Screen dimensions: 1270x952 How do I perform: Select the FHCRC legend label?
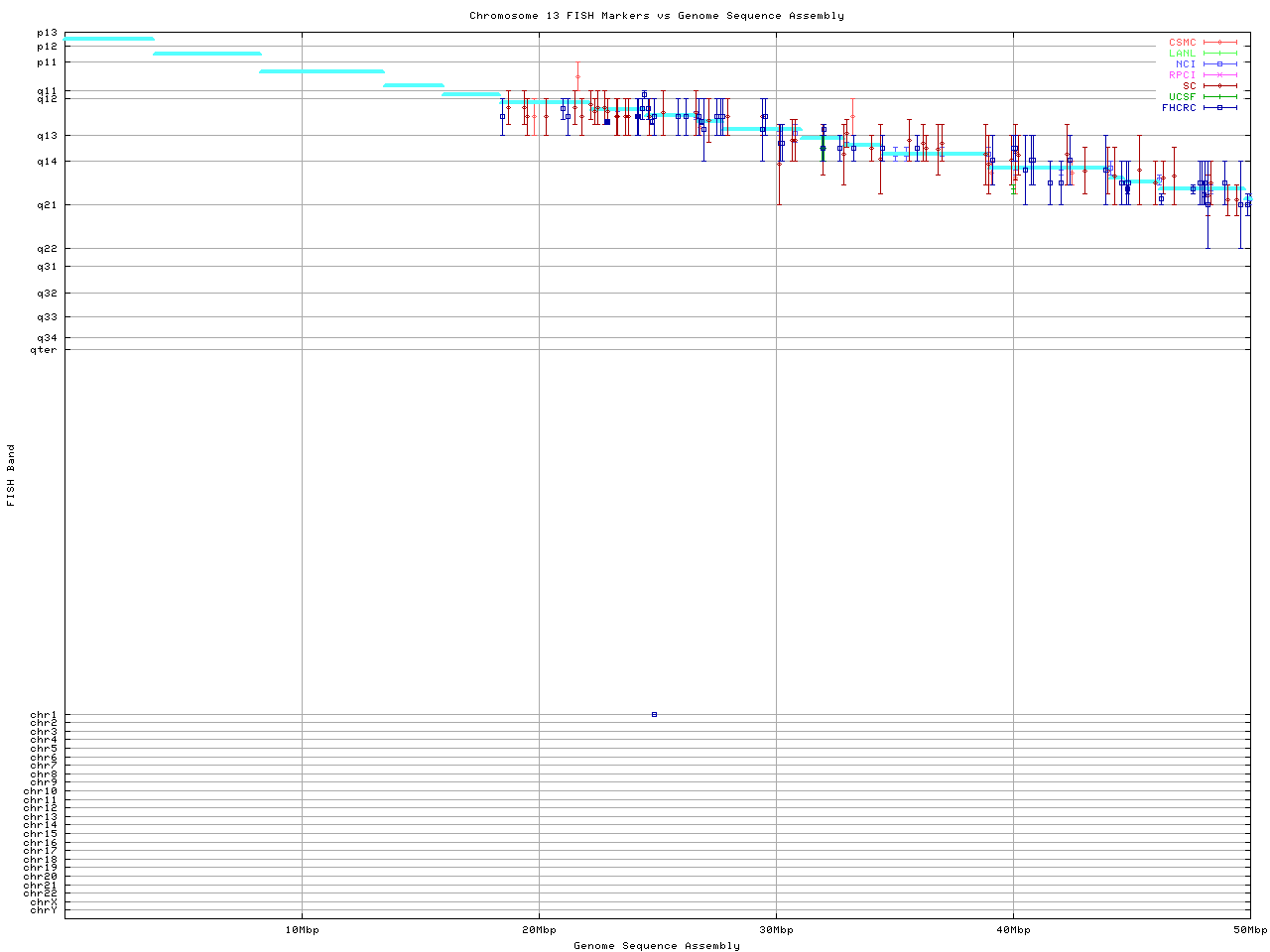pos(1179,108)
